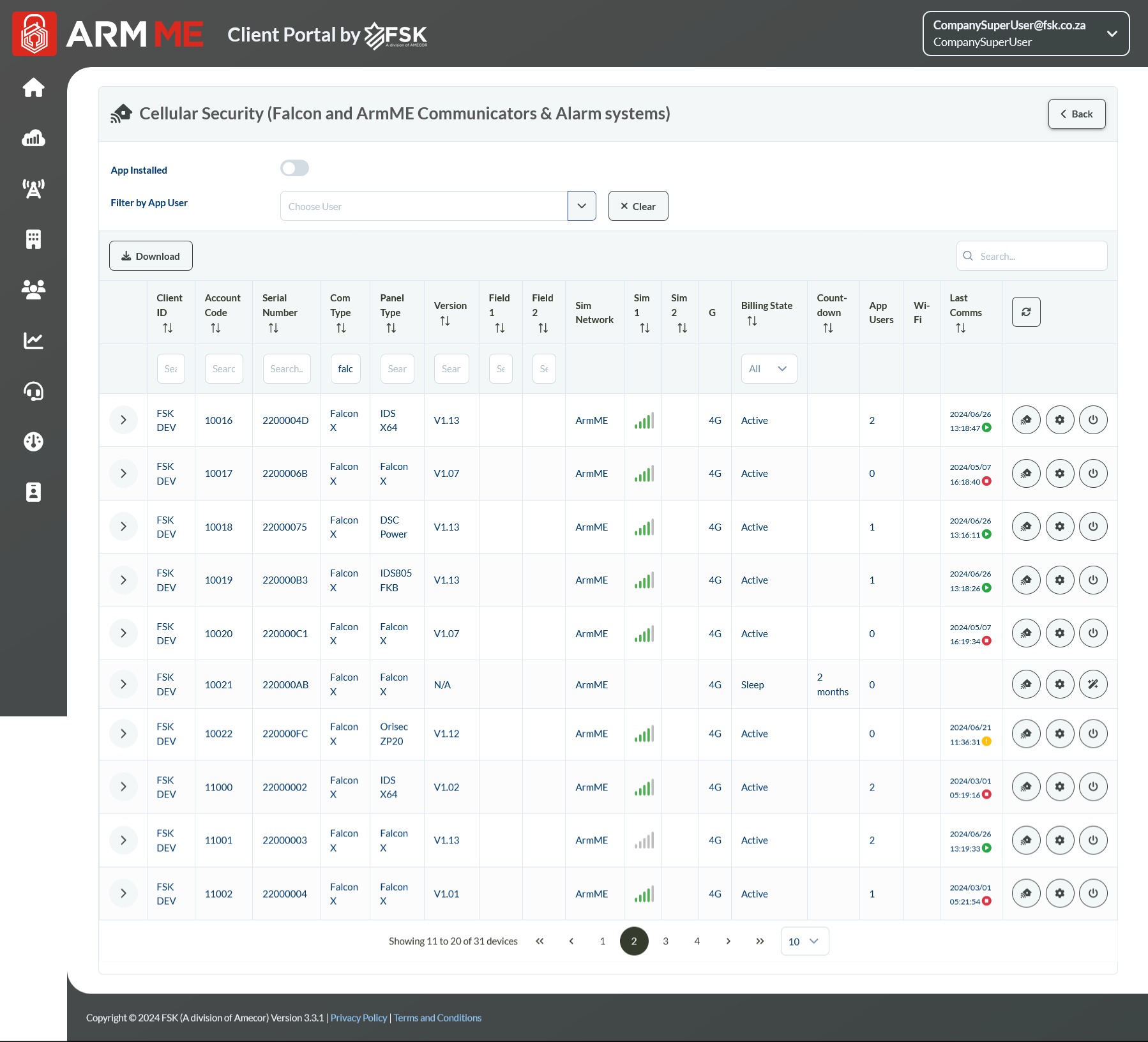Screen dimensions: 1148x1042
Task: Open the Choose User dropdown
Action: (x=581, y=206)
